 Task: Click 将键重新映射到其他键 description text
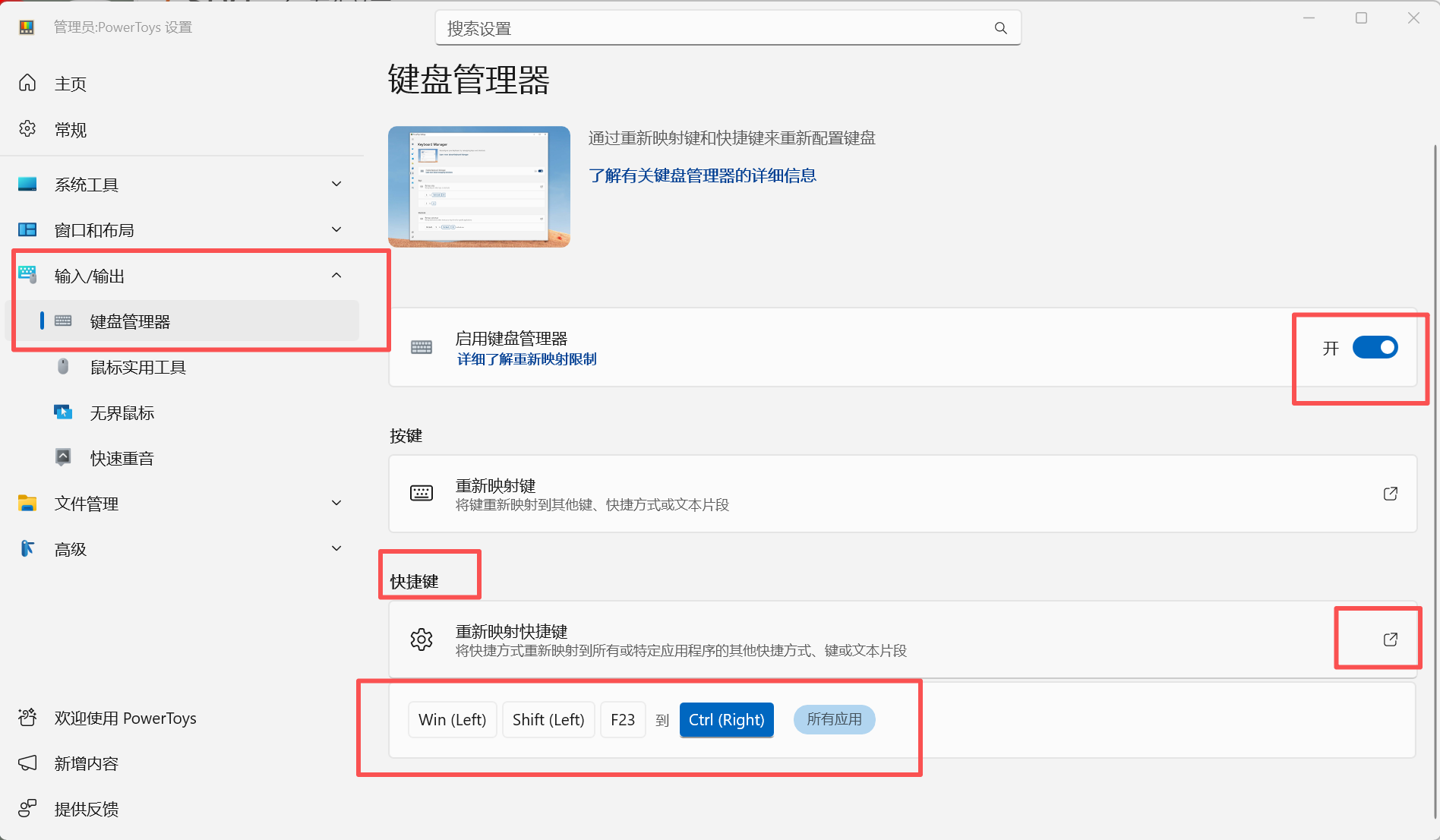(x=592, y=505)
